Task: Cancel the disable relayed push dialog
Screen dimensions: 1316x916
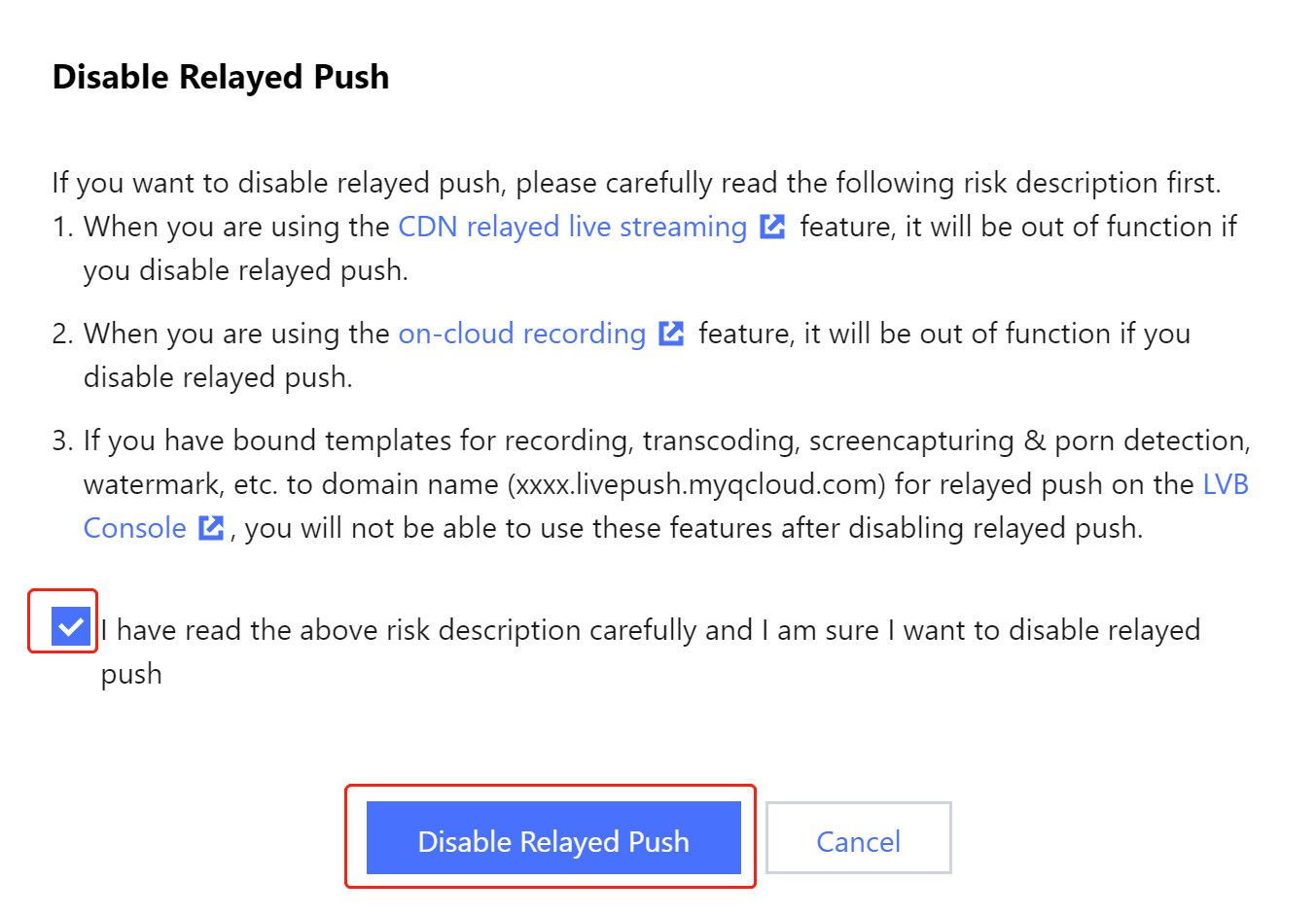Action: (x=858, y=837)
